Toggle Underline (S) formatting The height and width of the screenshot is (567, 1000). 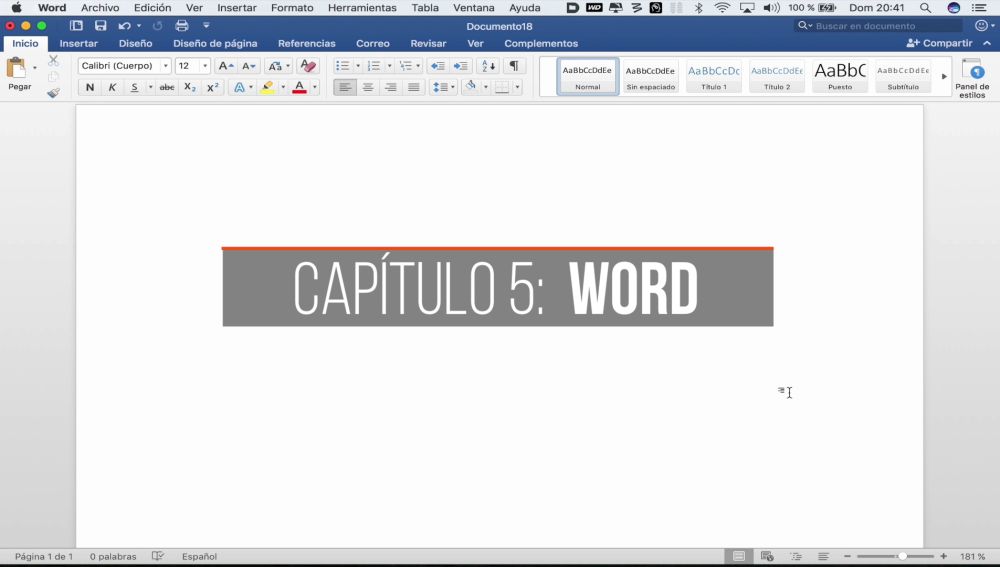pyautogui.click(x=134, y=87)
